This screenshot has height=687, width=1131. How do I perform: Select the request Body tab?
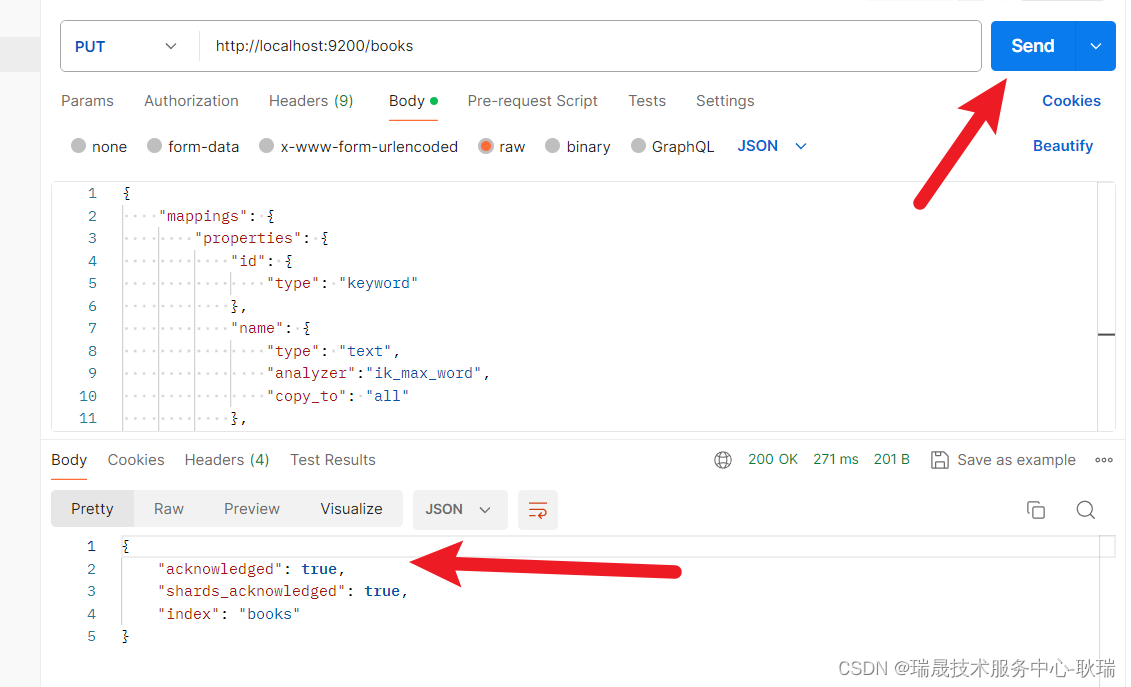pos(413,101)
